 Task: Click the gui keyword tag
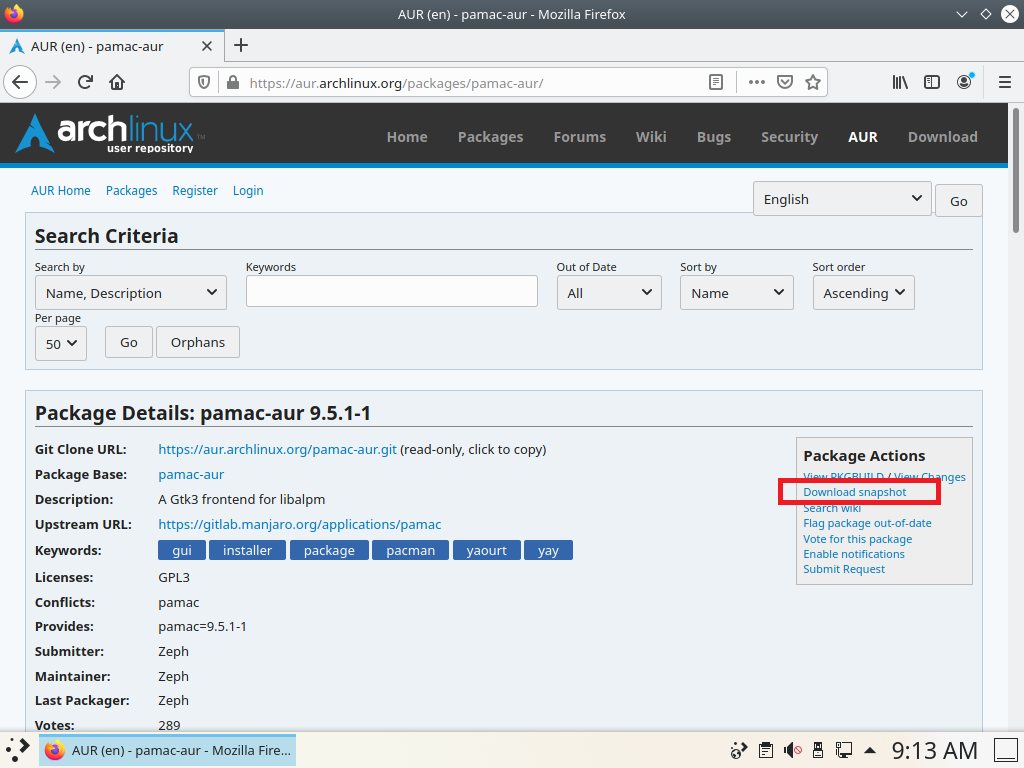182,551
